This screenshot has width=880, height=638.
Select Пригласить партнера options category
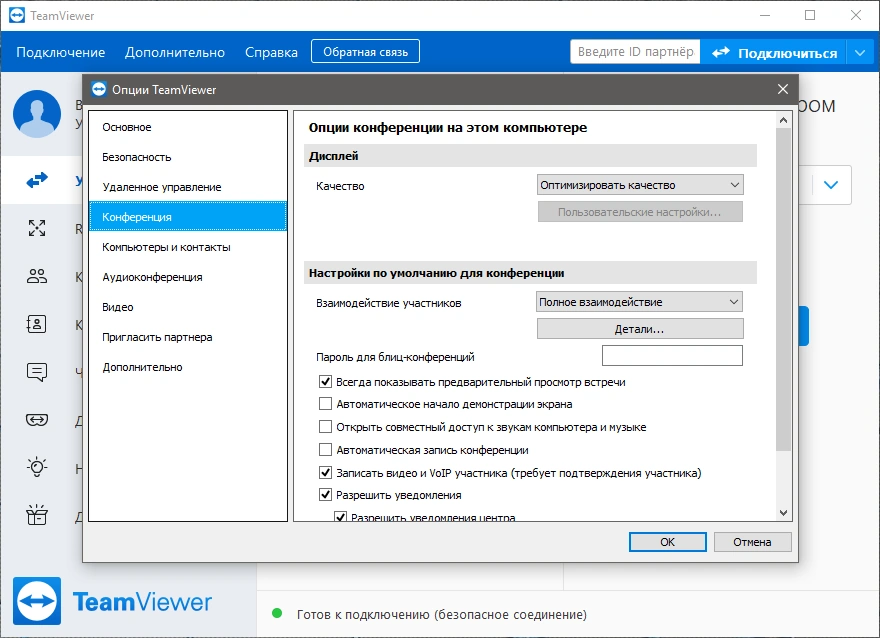point(188,337)
